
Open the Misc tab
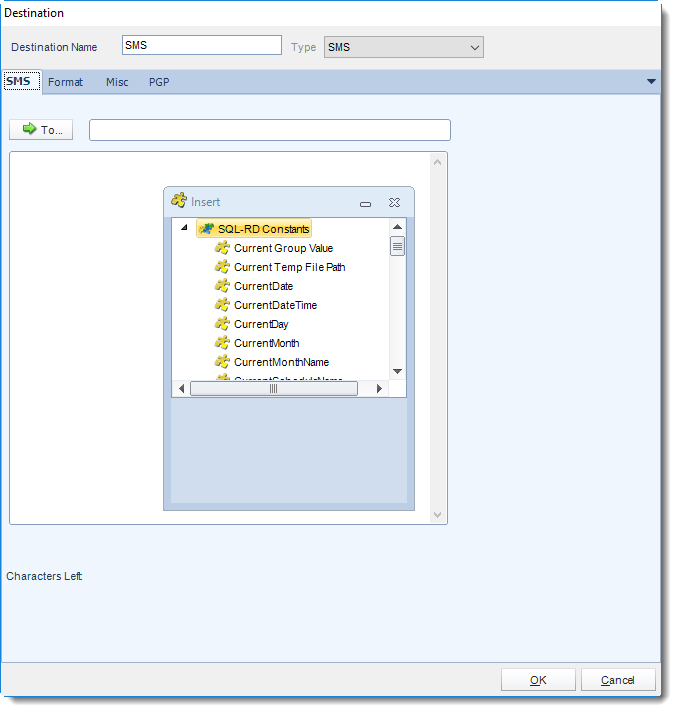(x=117, y=82)
